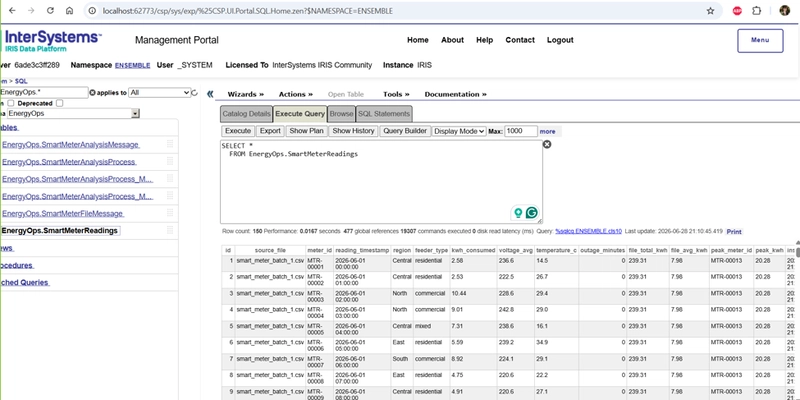Viewport: 800px width, 400px height.
Task: Expand the Wizards menu
Action: tap(246, 94)
